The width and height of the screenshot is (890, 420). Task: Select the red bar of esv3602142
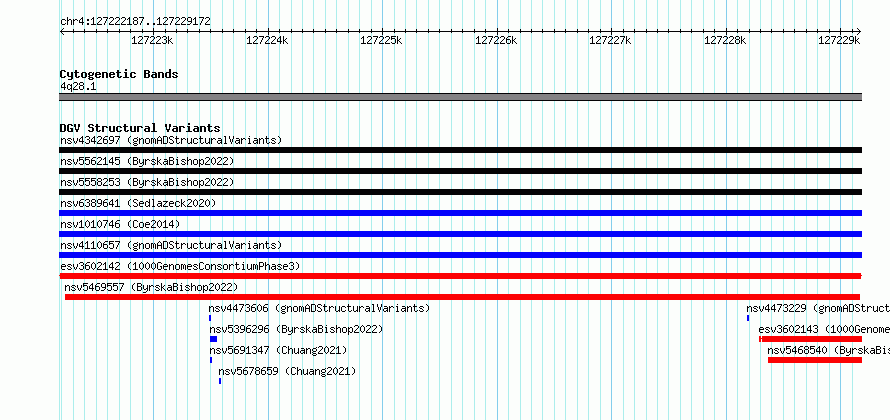coord(460,276)
